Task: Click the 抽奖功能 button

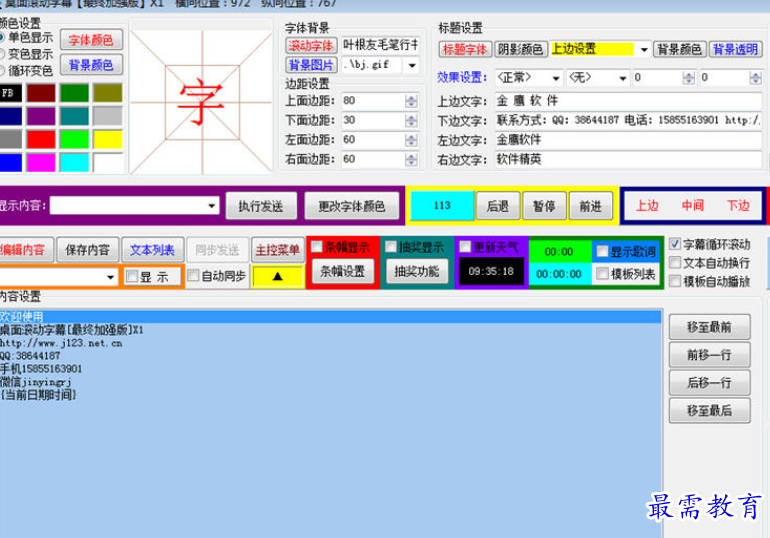Action: click(x=417, y=271)
